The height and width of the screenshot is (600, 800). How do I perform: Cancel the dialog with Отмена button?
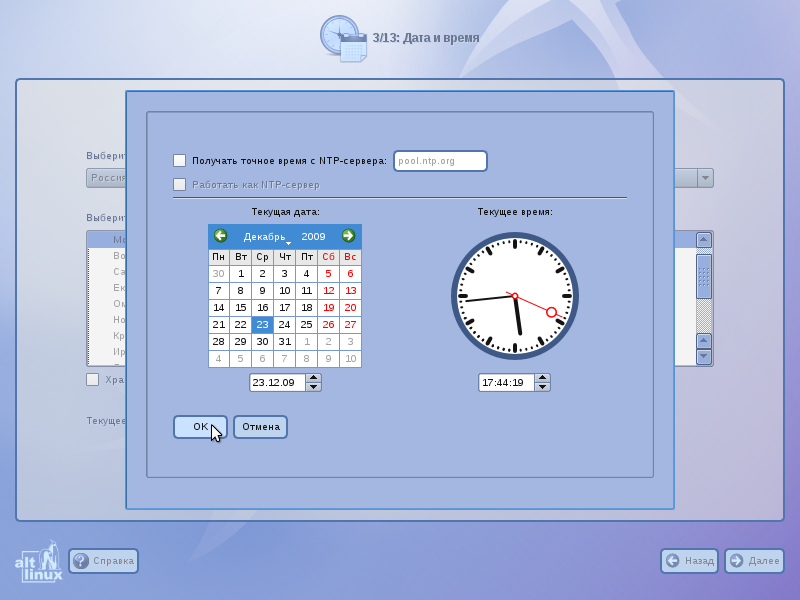point(261,427)
